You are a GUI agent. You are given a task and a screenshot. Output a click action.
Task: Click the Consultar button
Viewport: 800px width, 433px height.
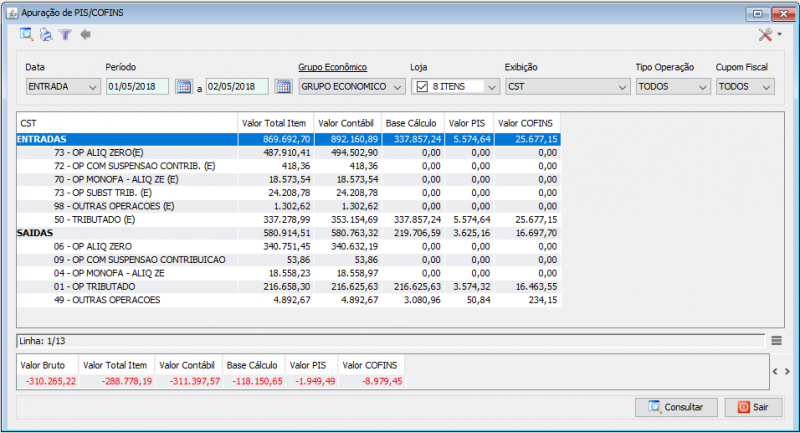[x=676, y=407]
